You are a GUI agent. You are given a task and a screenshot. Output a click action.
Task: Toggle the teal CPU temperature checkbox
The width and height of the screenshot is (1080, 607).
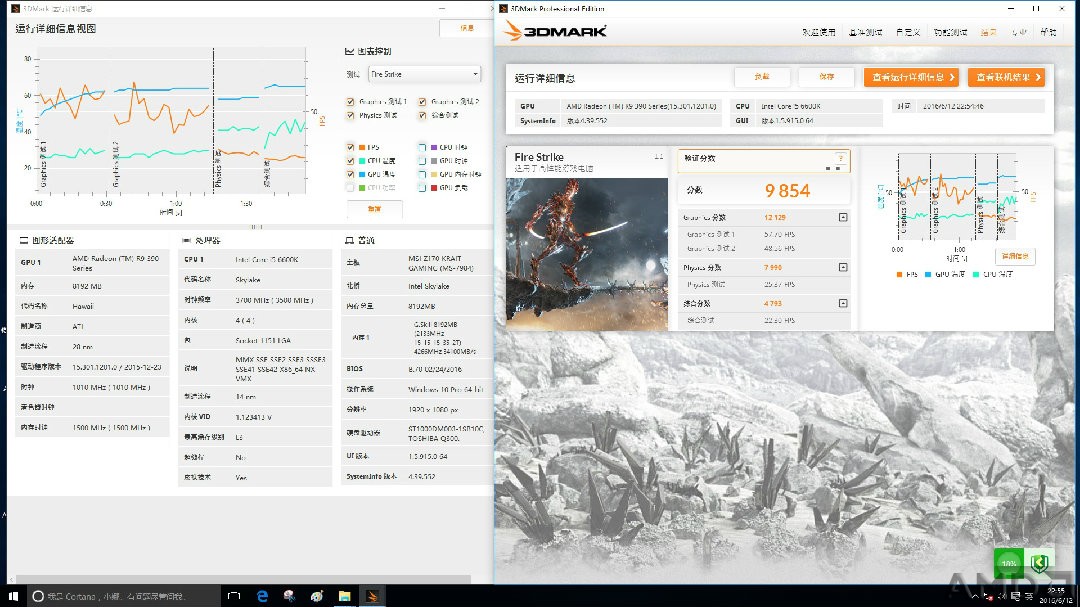click(x=351, y=161)
